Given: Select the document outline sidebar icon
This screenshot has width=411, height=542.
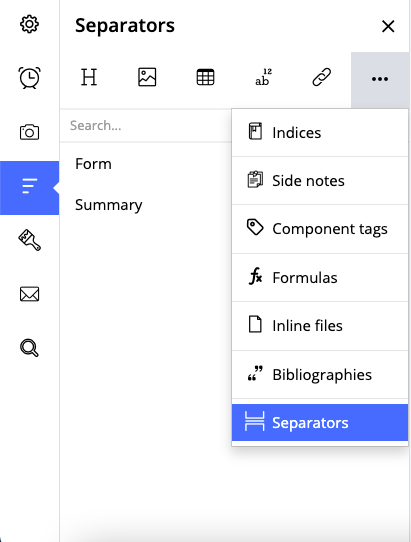Looking at the screenshot, I should tap(29, 188).
